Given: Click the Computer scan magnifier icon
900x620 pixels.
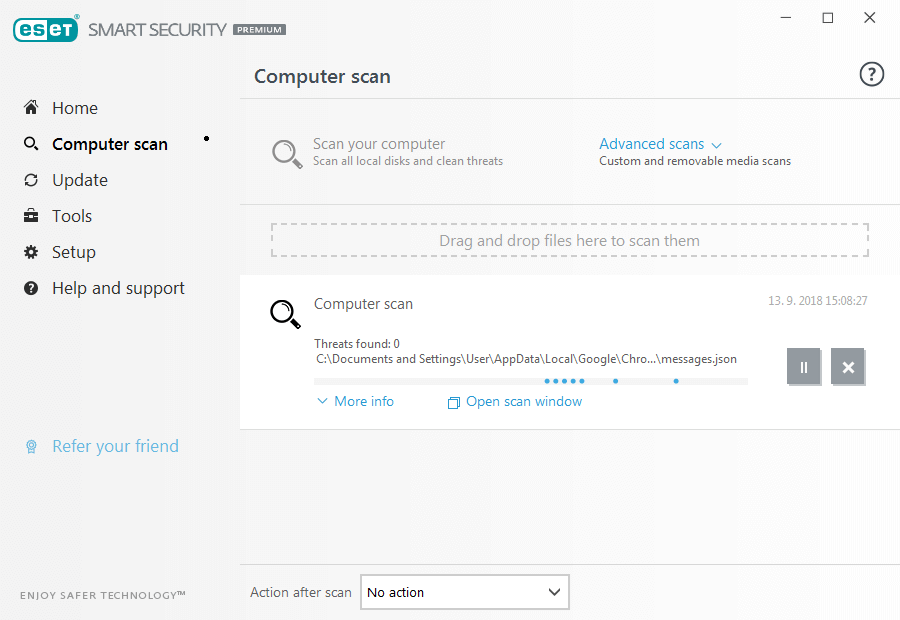Looking at the screenshot, I should [31, 143].
